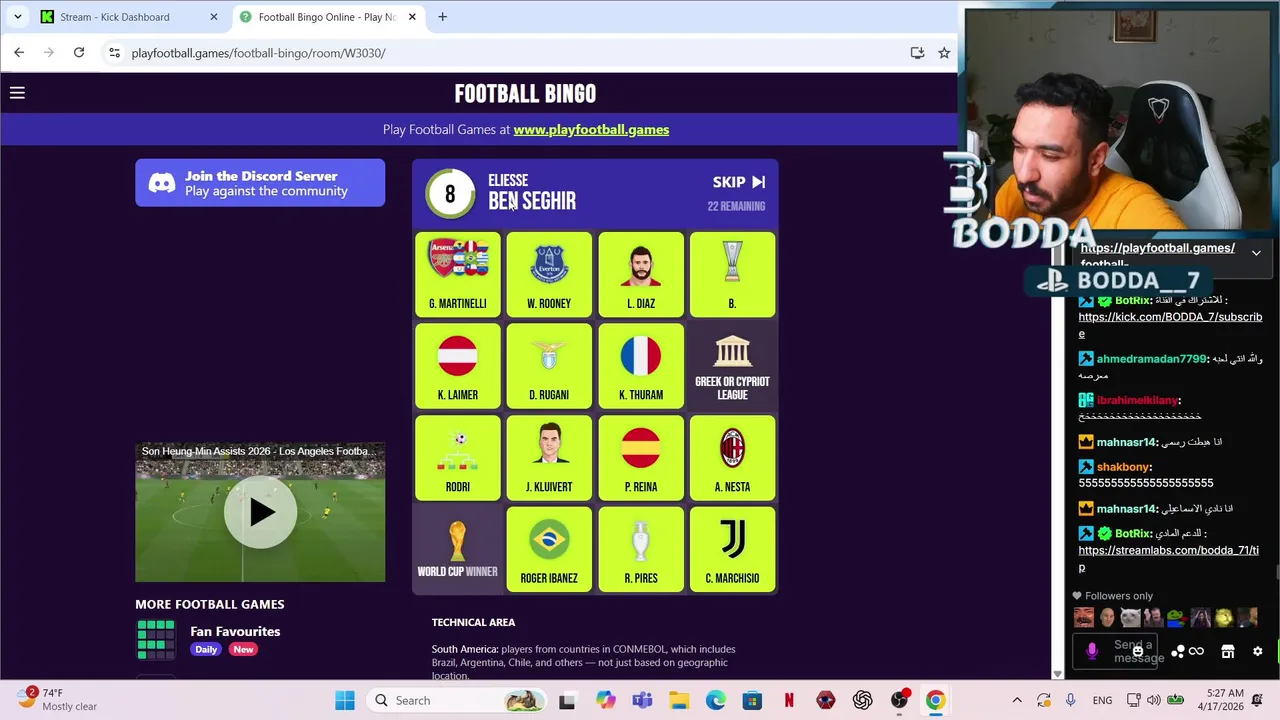The width and height of the screenshot is (1280, 720).
Task: Select the P. Reina Spain flag card
Action: (x=641, y=458)
